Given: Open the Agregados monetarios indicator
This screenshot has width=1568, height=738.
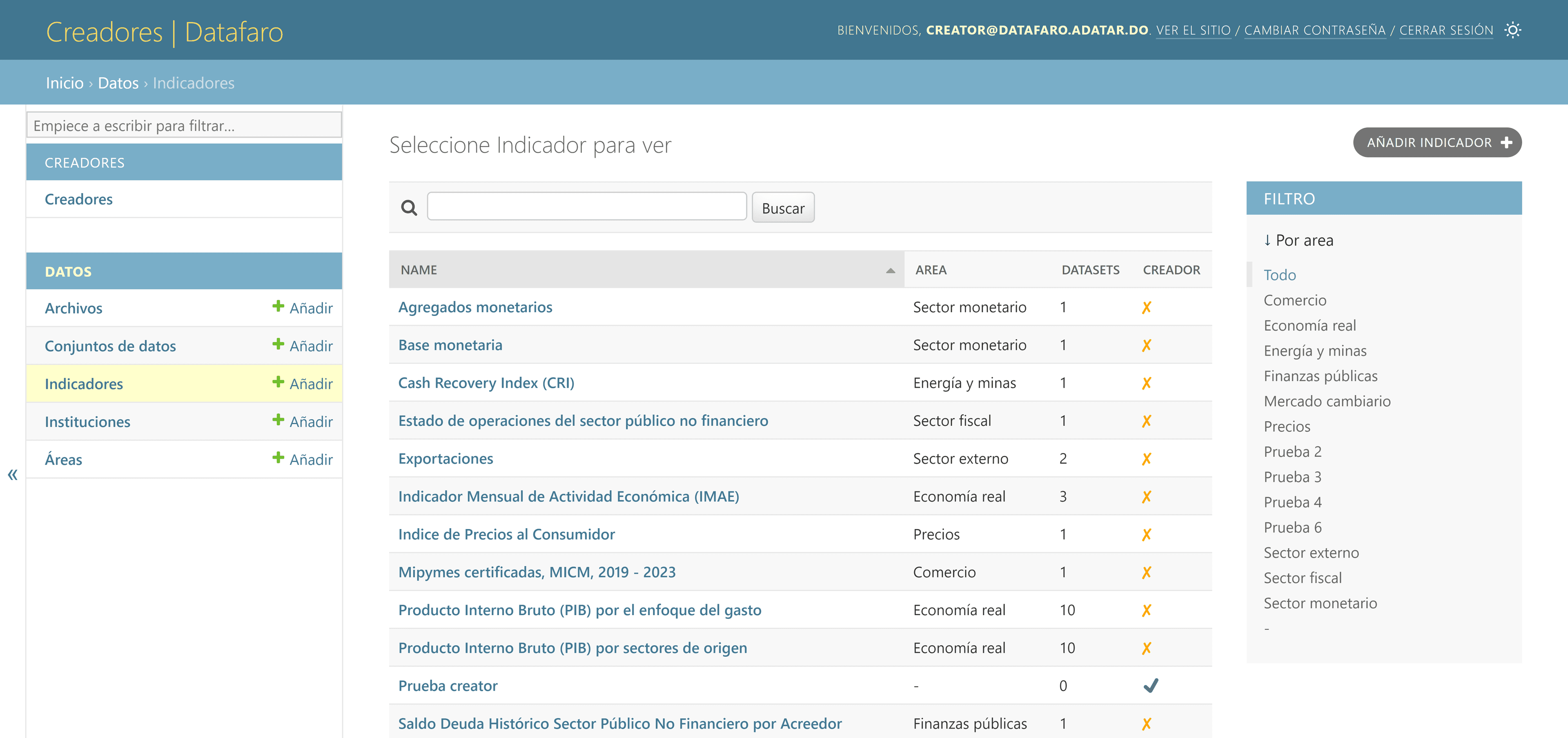Looking at the screenshot, I should click(475, 307).
